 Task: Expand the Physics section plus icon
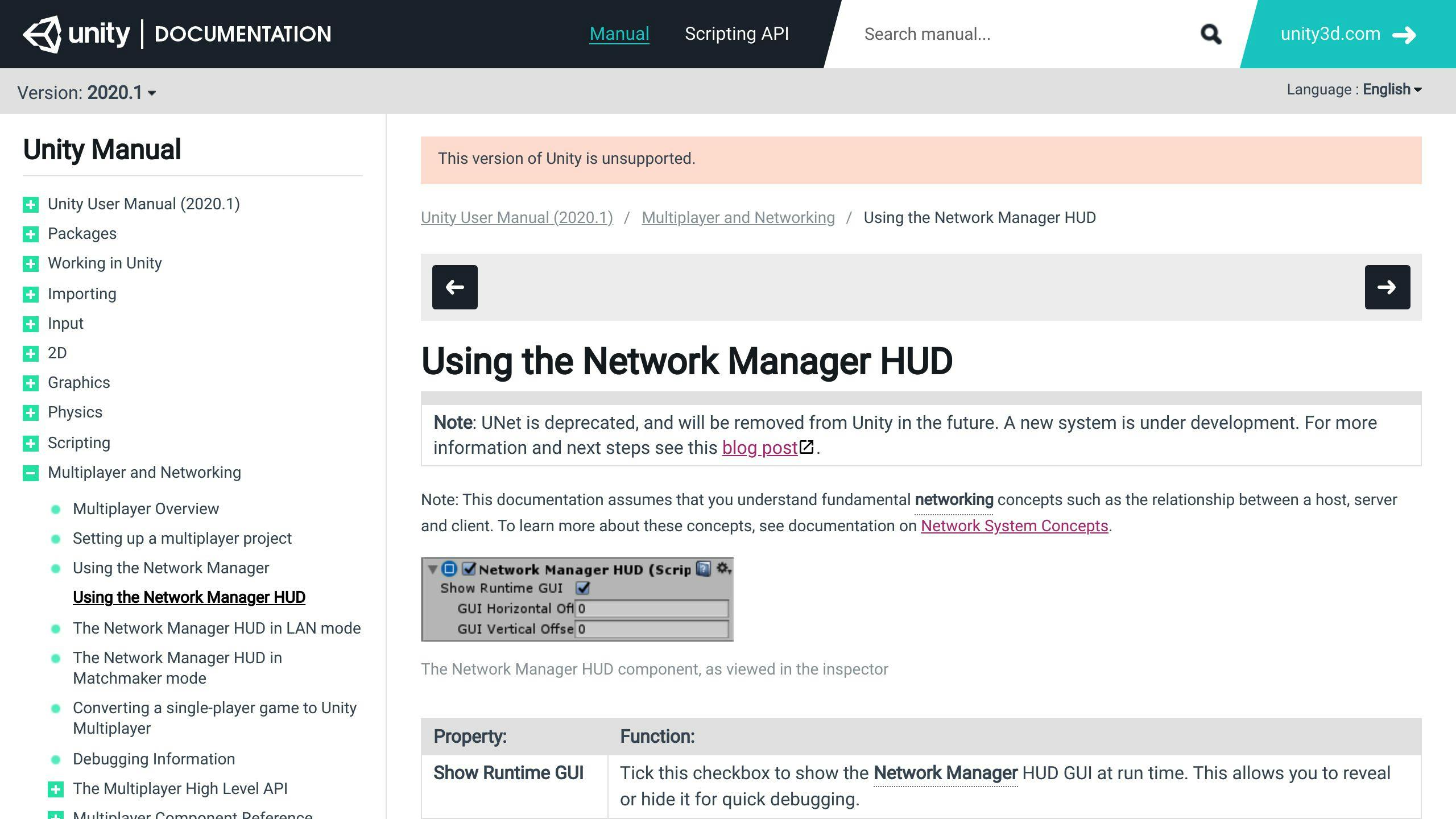click(x=31, y=413)
